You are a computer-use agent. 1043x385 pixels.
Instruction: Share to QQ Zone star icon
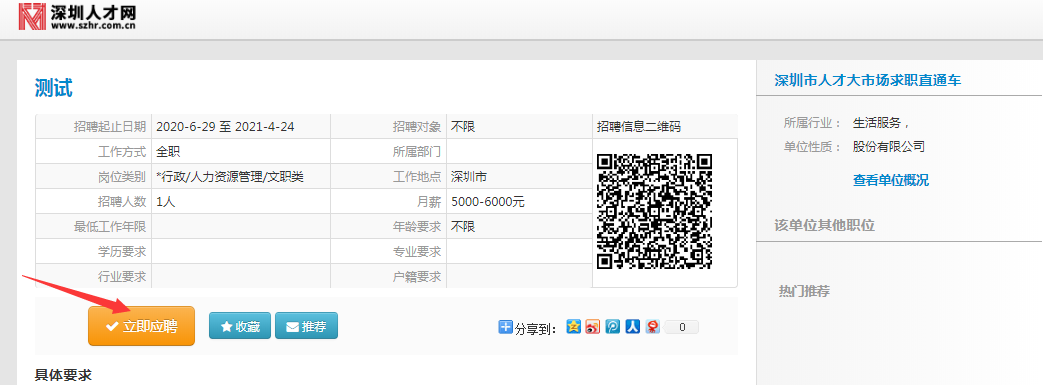click(x=573, y=326)
